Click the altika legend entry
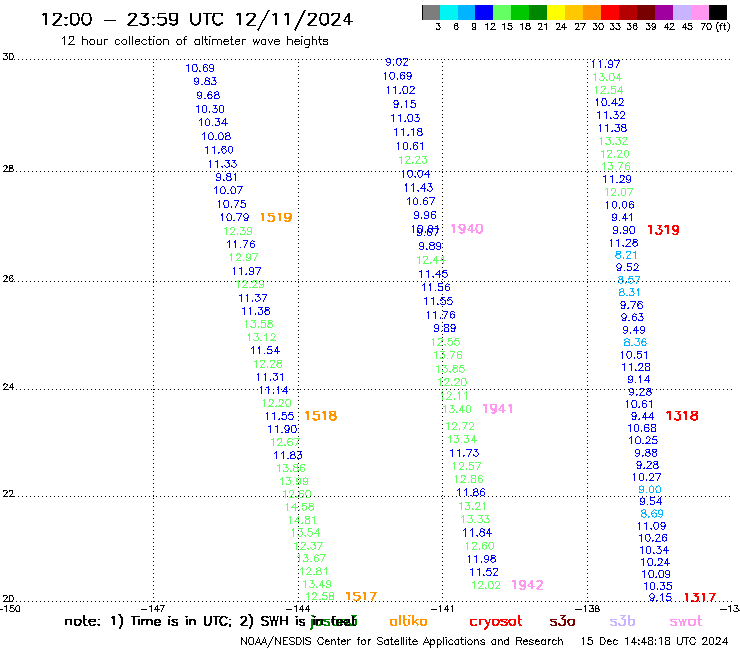This screenshot has height=650, width=740. click(x=408, y=621)
